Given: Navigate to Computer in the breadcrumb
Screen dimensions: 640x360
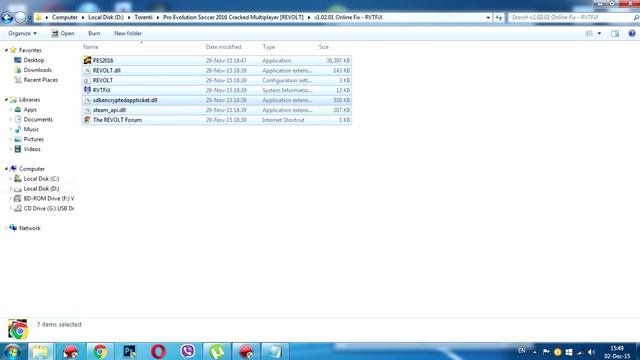Looking at the screenshot, I should click(64, 18).
